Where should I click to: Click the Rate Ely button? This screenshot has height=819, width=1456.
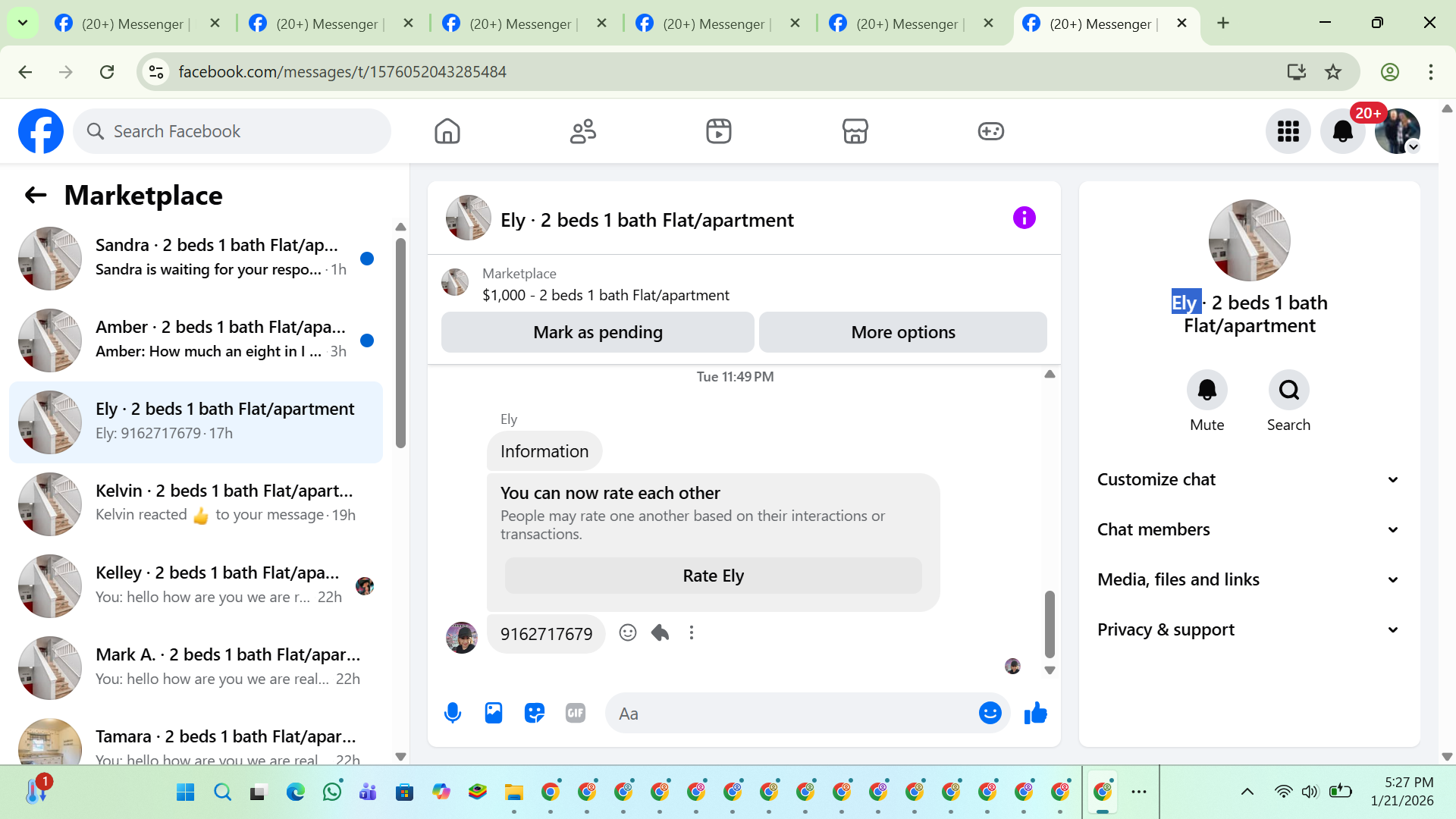tap(713, 576)
